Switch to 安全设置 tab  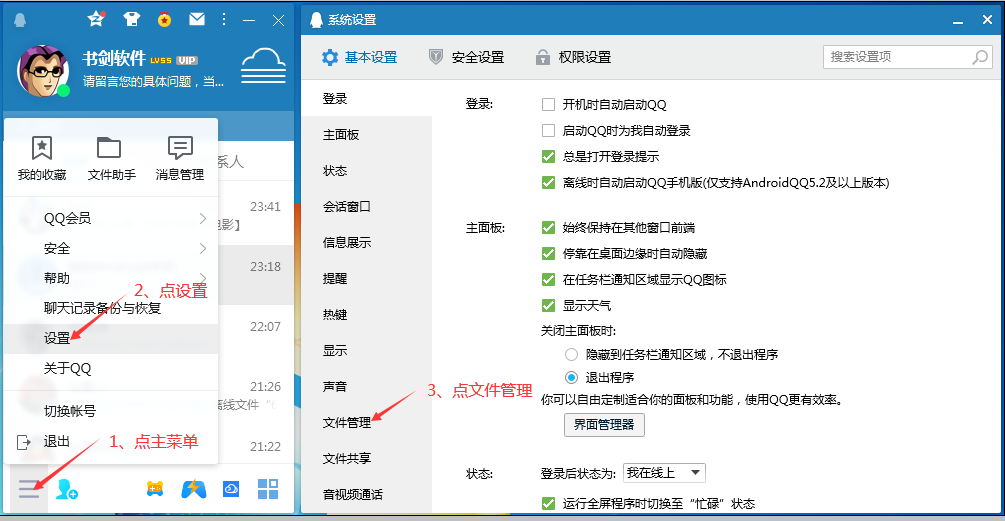466,57
